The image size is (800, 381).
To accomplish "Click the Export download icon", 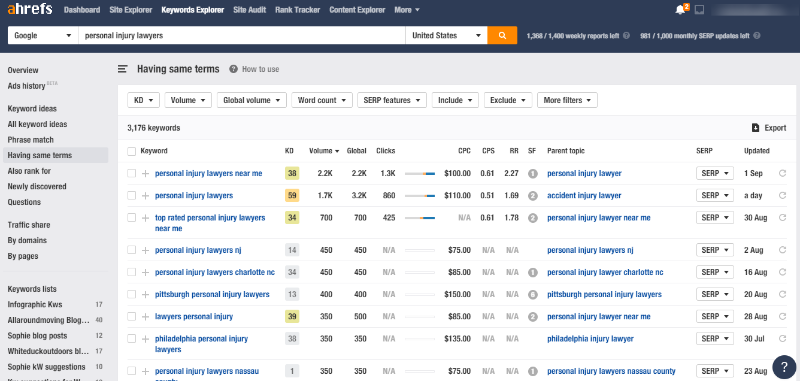I will coord(756,128).
